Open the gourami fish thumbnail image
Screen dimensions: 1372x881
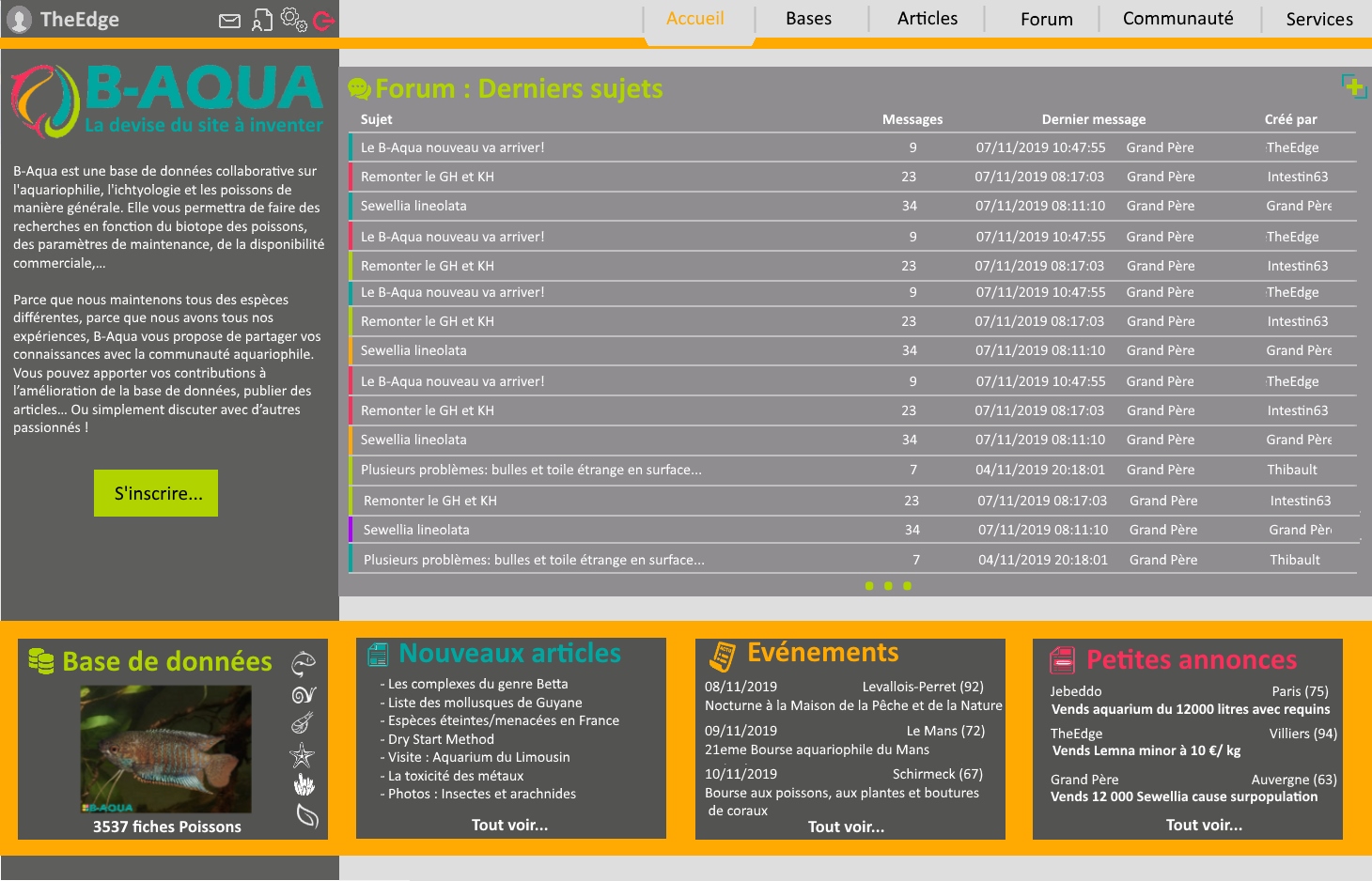pos(165,749)
